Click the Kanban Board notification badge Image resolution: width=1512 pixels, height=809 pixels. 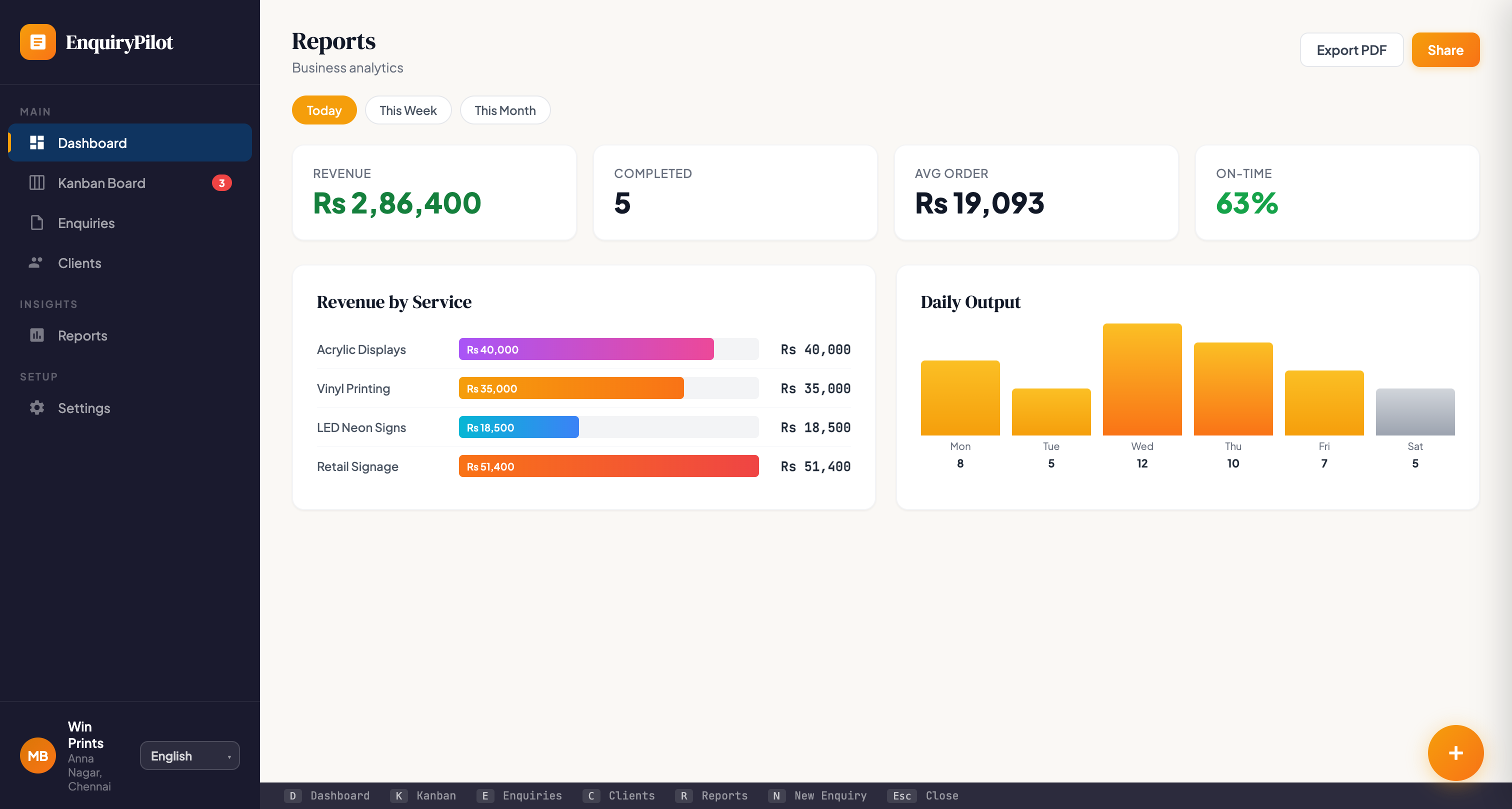tap(221, 182)
